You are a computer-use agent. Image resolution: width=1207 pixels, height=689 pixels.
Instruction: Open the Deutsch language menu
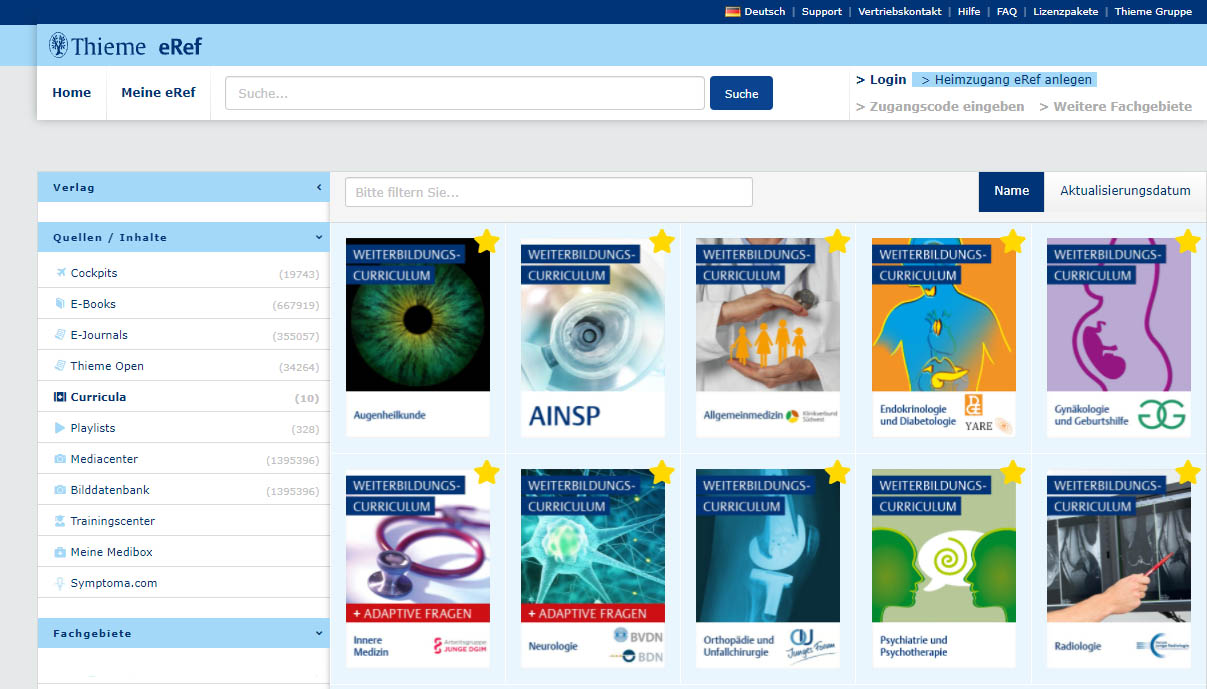click(755, 12)
